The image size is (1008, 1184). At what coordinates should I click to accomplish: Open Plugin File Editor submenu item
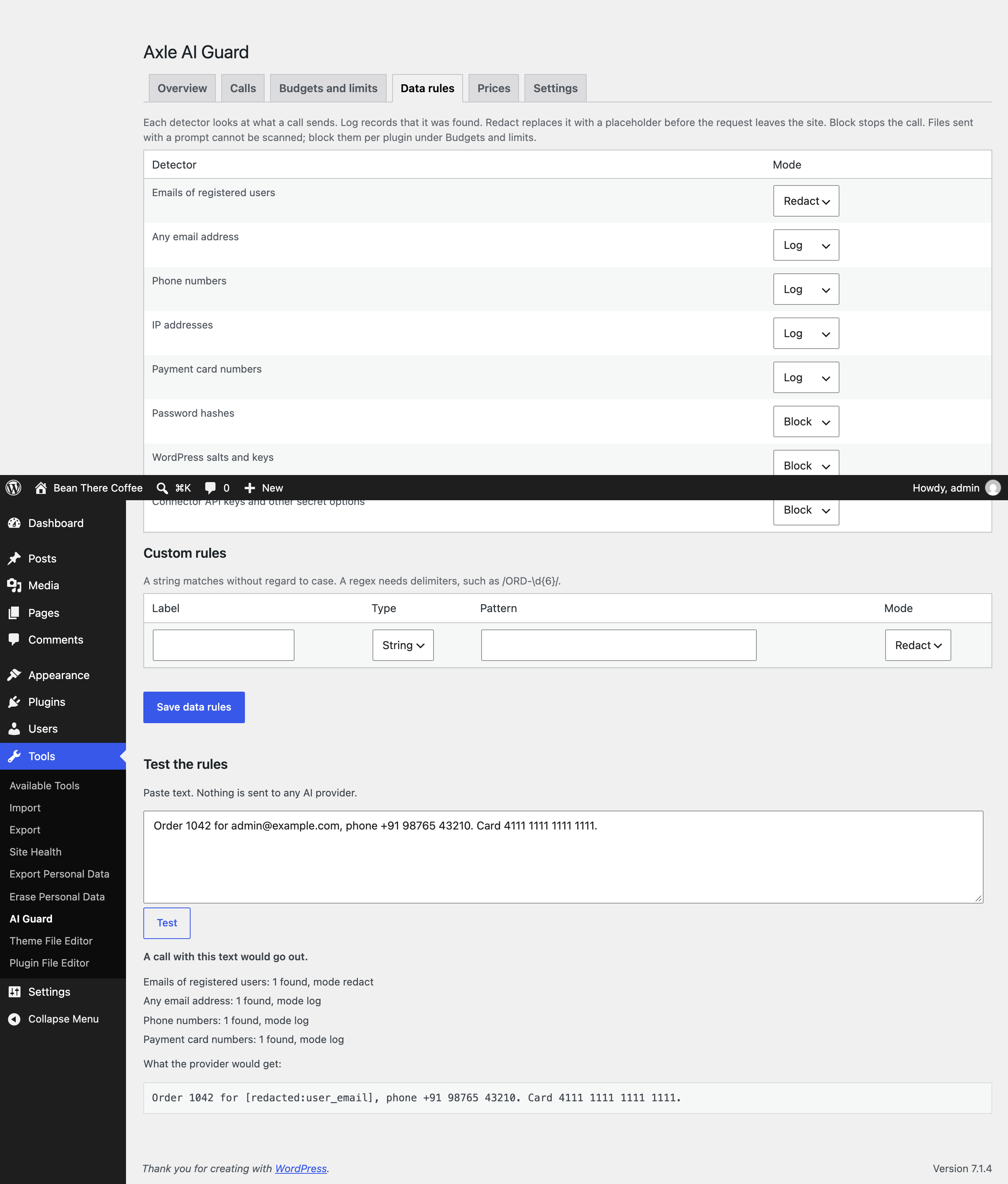[x=49, y=963]
